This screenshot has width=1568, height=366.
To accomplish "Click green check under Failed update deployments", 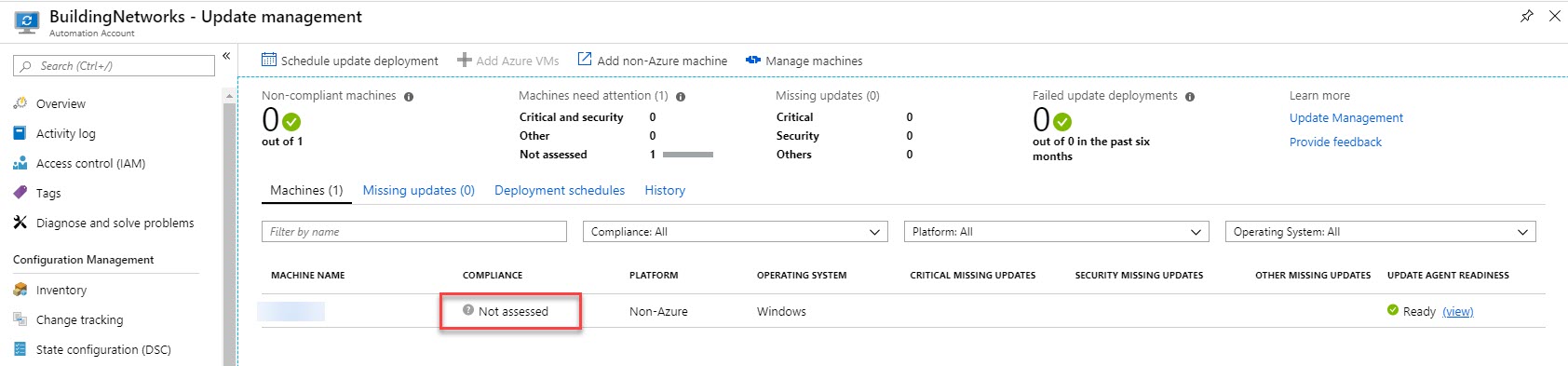I will click(1062, 122).
